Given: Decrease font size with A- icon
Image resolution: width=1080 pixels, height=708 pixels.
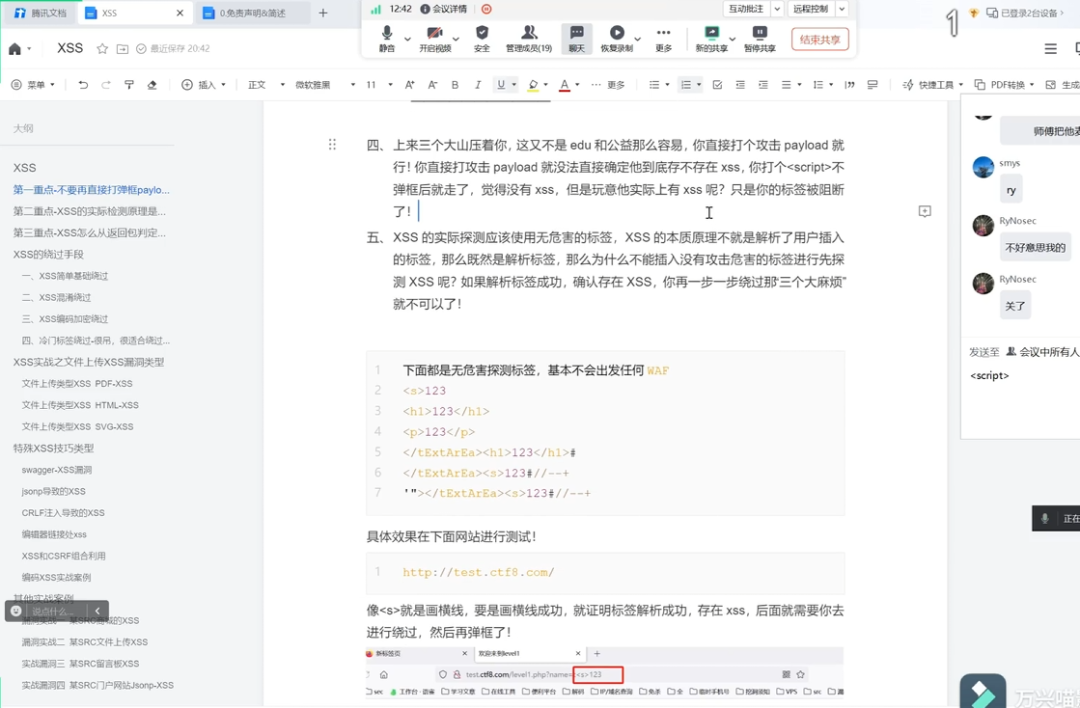Looking at the screenshot, I should pos(433,85).
